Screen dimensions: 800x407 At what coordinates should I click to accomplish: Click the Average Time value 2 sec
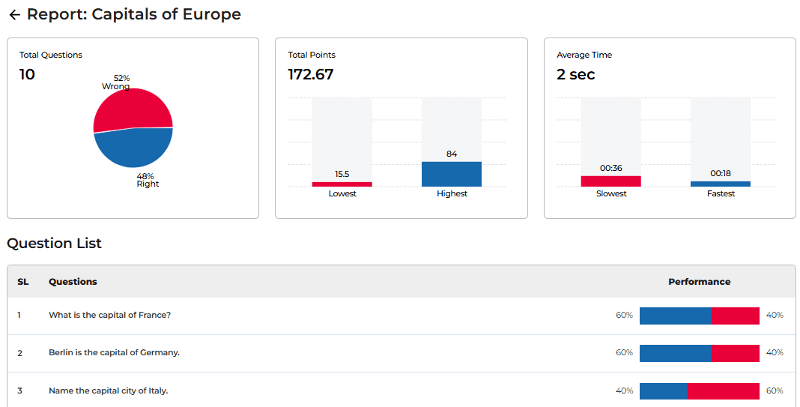coord(575,74)
